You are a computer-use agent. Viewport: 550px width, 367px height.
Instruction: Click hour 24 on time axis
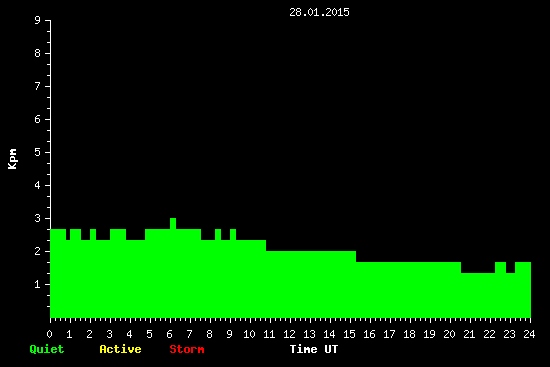pos(529,334)
